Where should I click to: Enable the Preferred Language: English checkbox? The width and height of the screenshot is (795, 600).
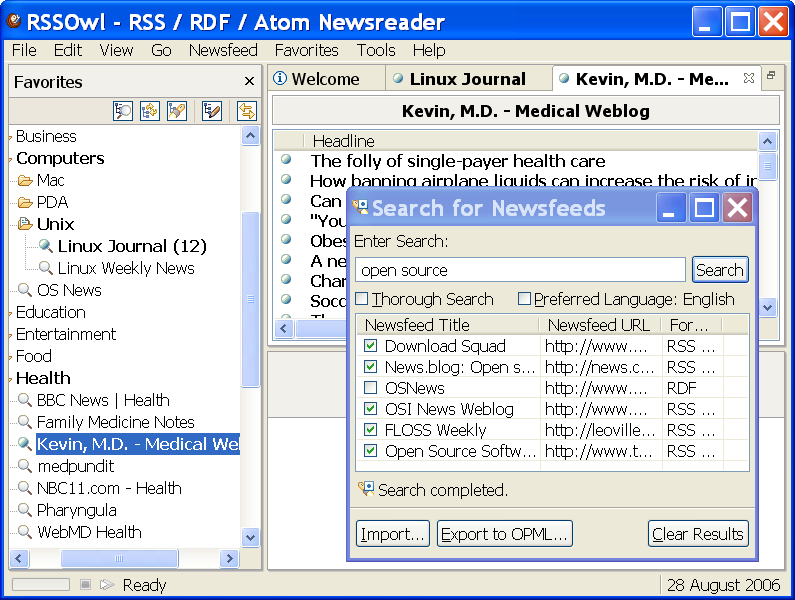click(524, 298)
